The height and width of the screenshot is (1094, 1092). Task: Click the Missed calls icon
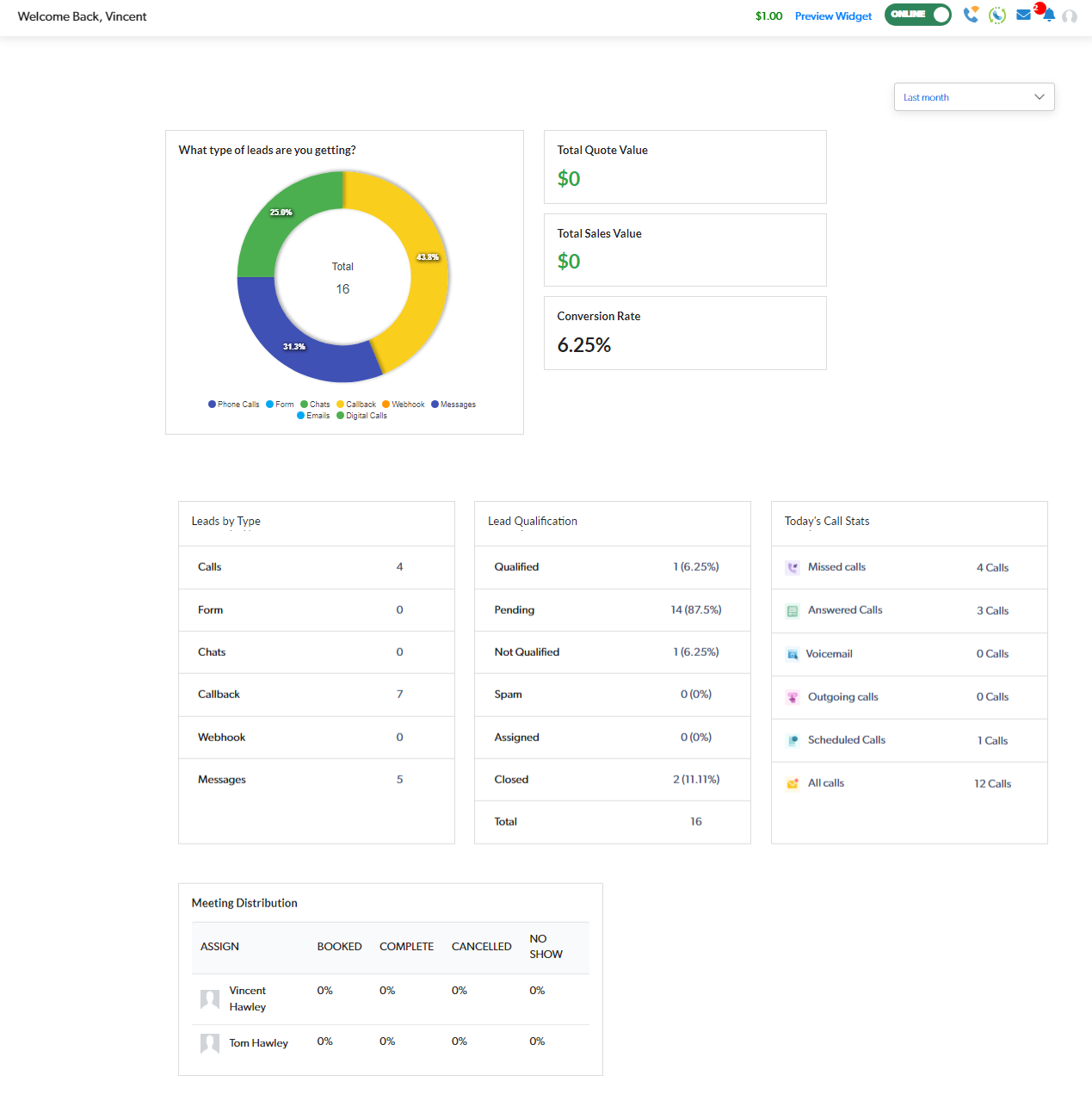793,568
